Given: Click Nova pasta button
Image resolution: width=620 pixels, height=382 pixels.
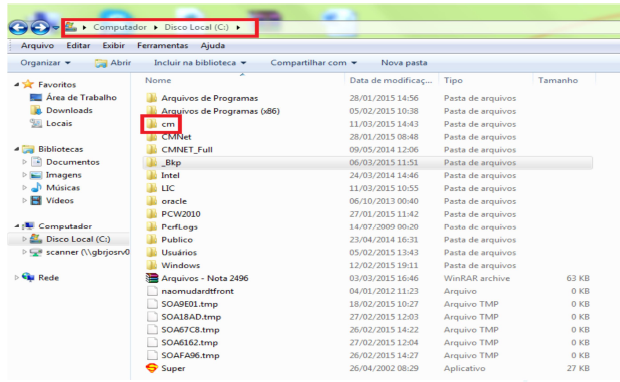Looking at the screenshot, I should (x=404, y=63).
